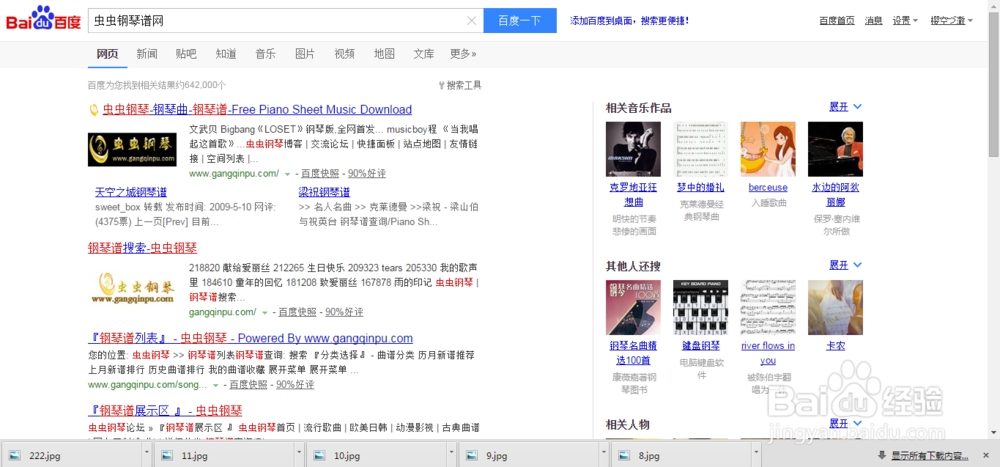Expand arrow beside www.gangqinpu.com/song... URL
The image size is (1000, 467).
(216, 385)
